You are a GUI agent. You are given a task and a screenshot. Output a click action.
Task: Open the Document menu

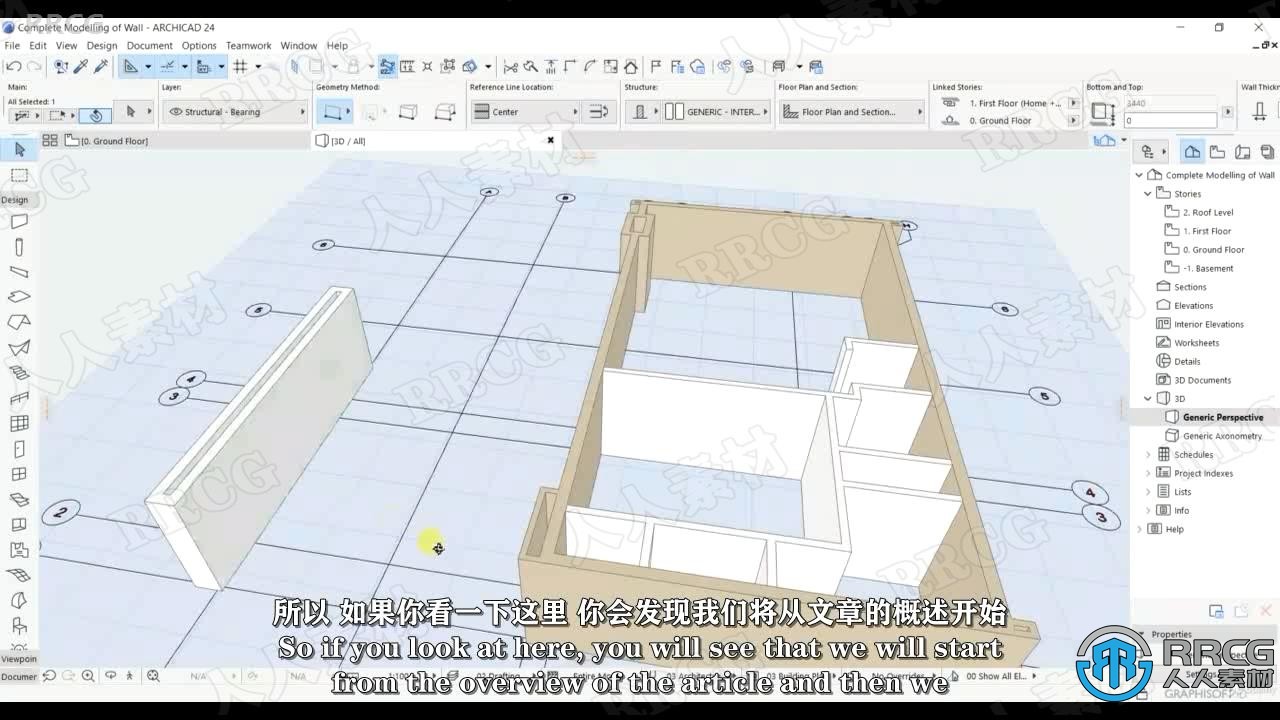pyautogui.click(x=150, y=45)
